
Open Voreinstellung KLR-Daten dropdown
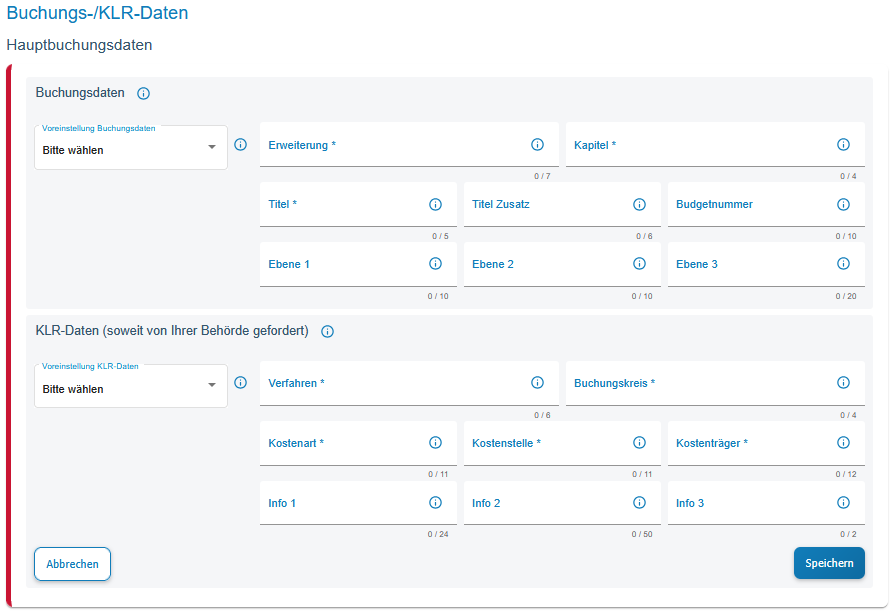point(130,387)
